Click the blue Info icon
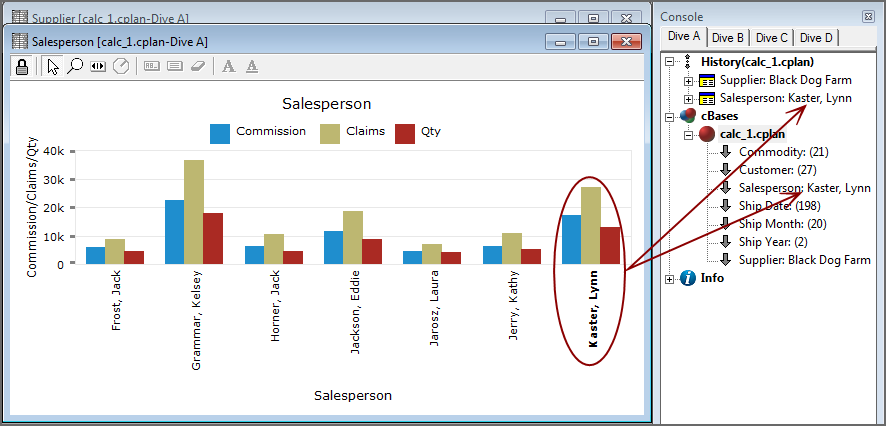 (688, 278)
